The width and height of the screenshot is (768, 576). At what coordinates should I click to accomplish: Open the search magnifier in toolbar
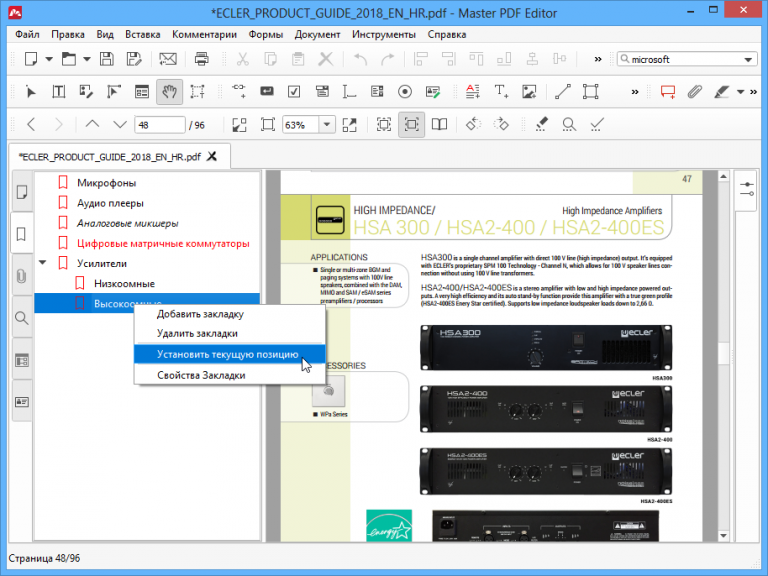click(569, 124)
